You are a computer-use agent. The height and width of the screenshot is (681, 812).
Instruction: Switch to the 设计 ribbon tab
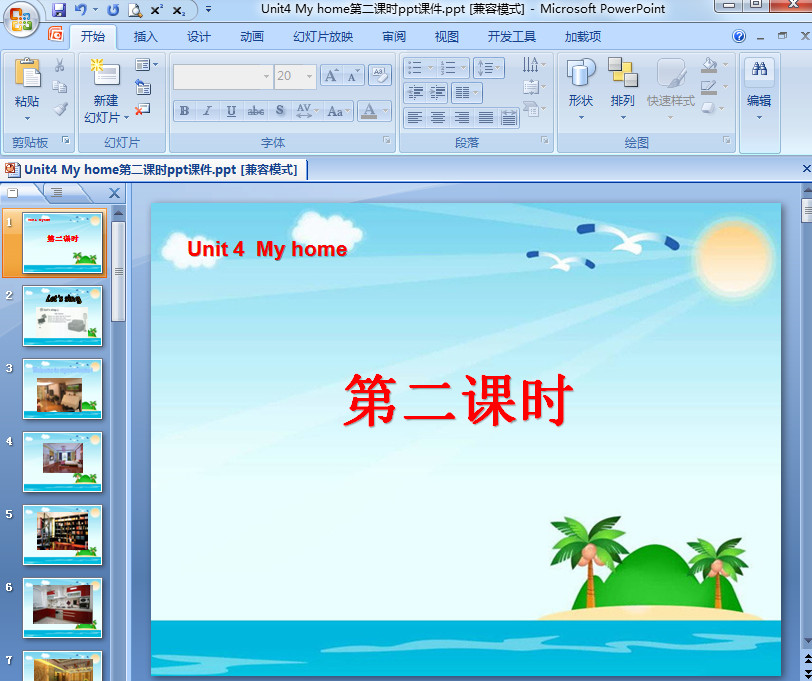click(x=198, y=37)
